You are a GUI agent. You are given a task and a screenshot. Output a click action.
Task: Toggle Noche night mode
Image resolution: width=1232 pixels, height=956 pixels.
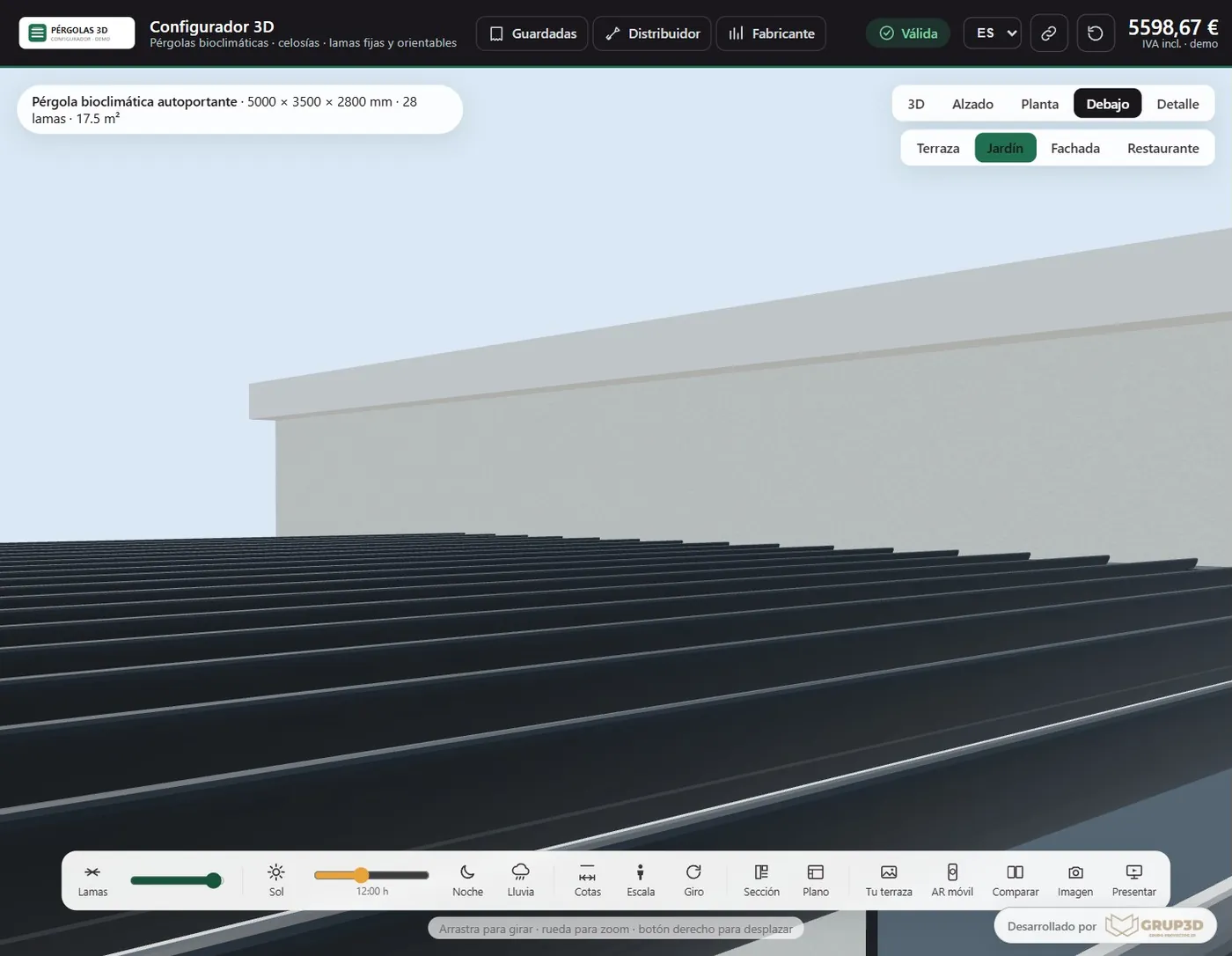point(467,880)
